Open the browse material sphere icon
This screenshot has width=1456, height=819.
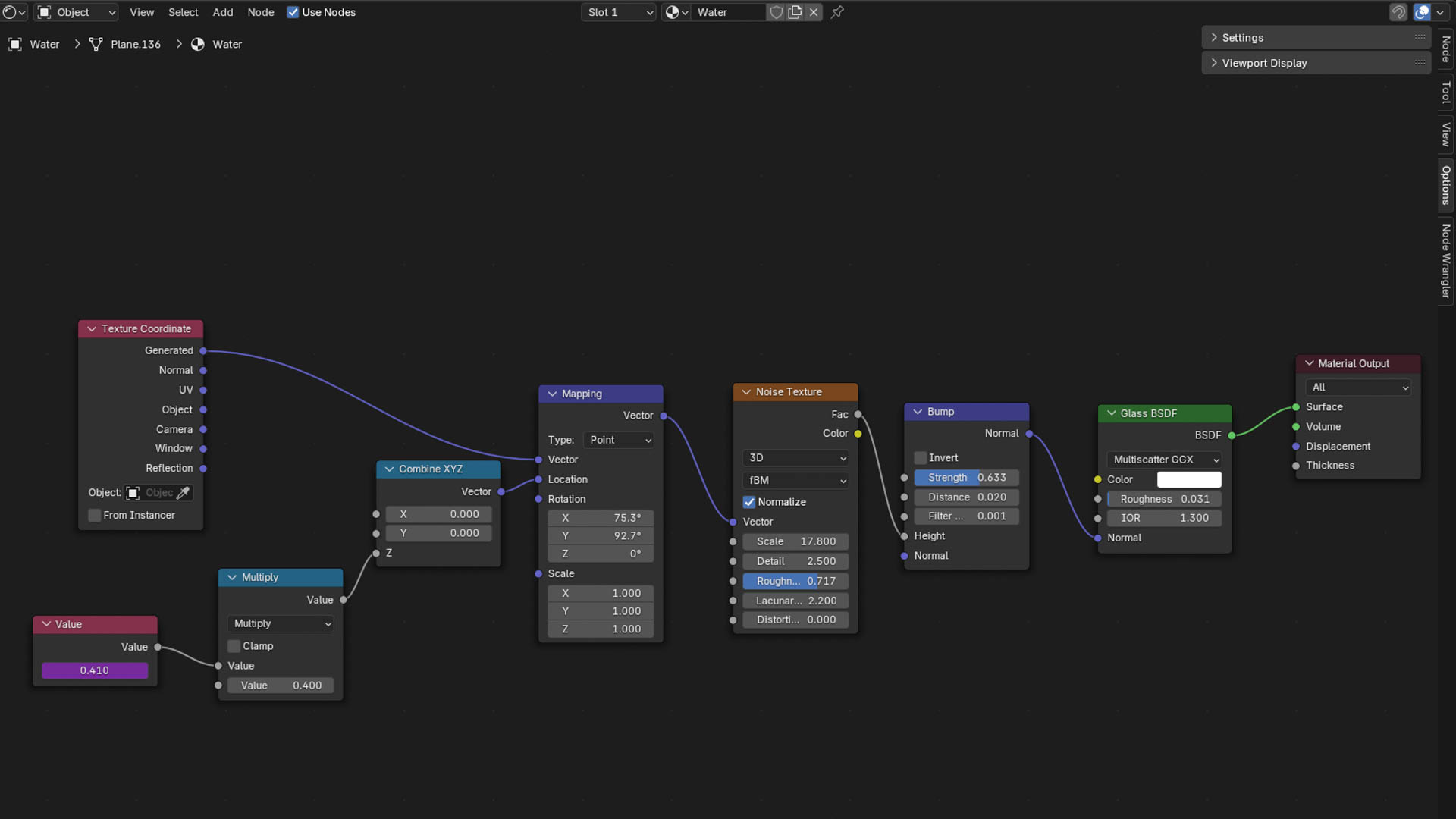[x=676, y=12]
